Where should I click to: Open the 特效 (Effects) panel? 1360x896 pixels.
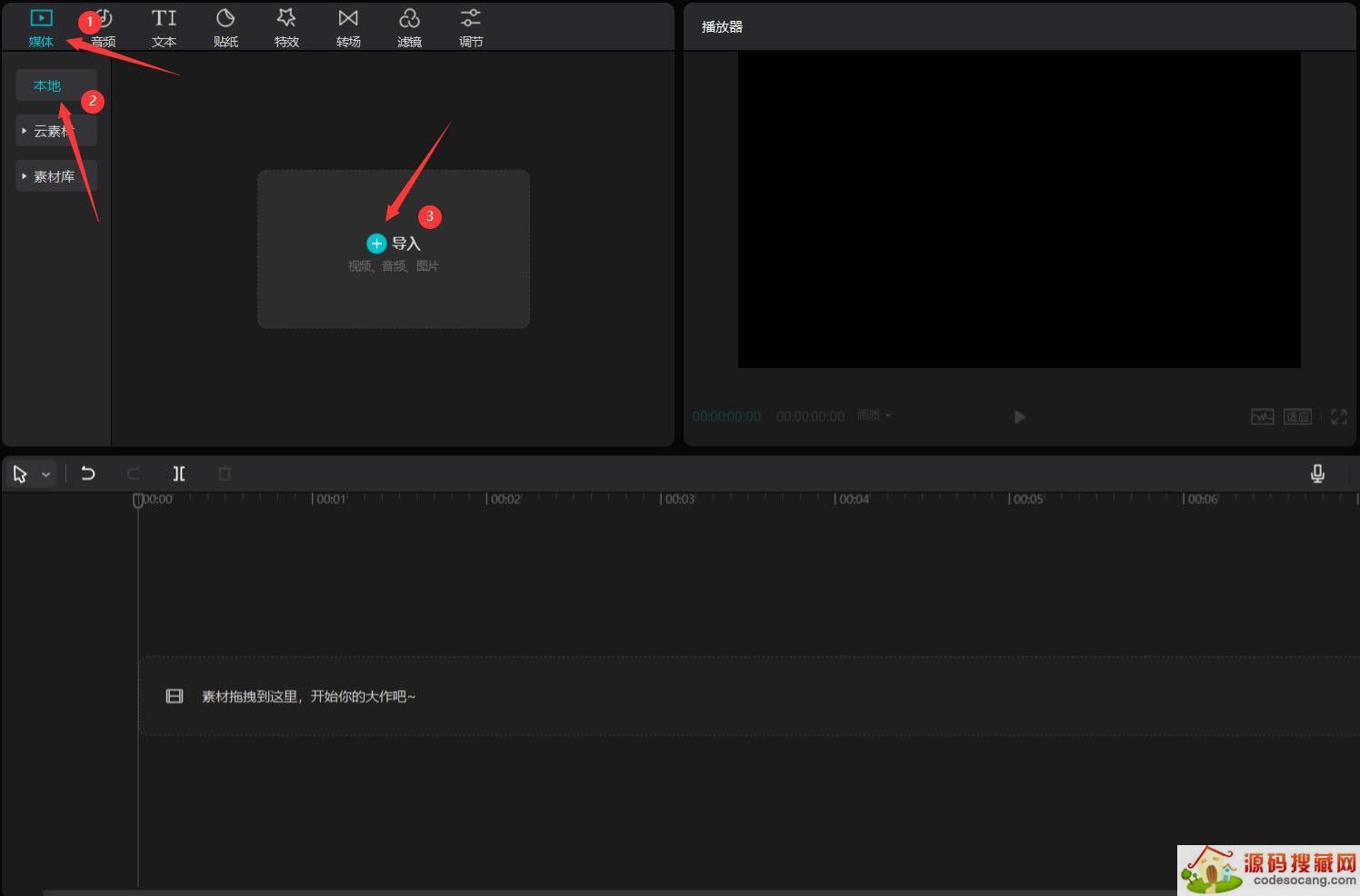286,28
